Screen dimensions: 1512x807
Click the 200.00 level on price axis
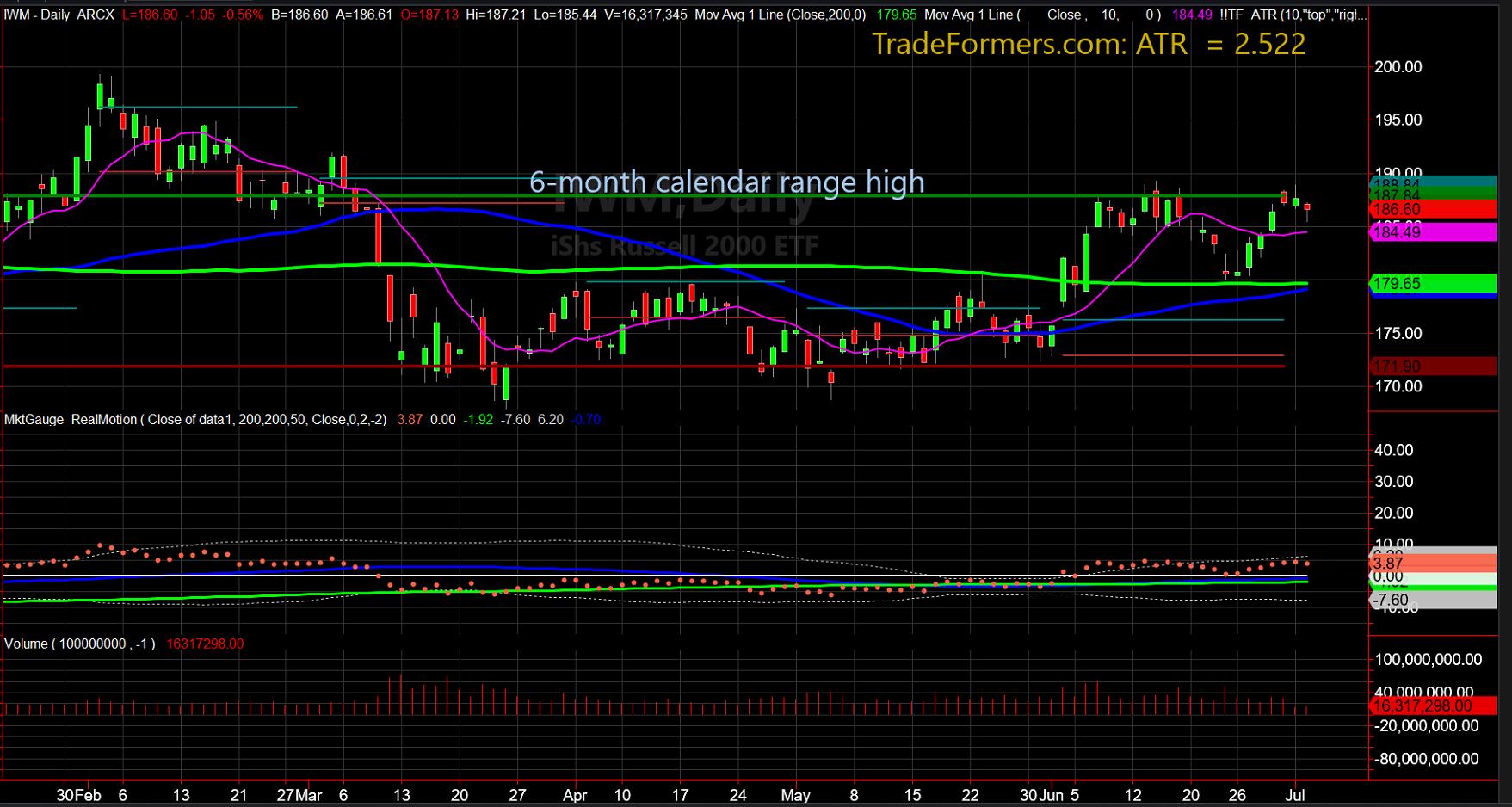(x=1398, y=67)
